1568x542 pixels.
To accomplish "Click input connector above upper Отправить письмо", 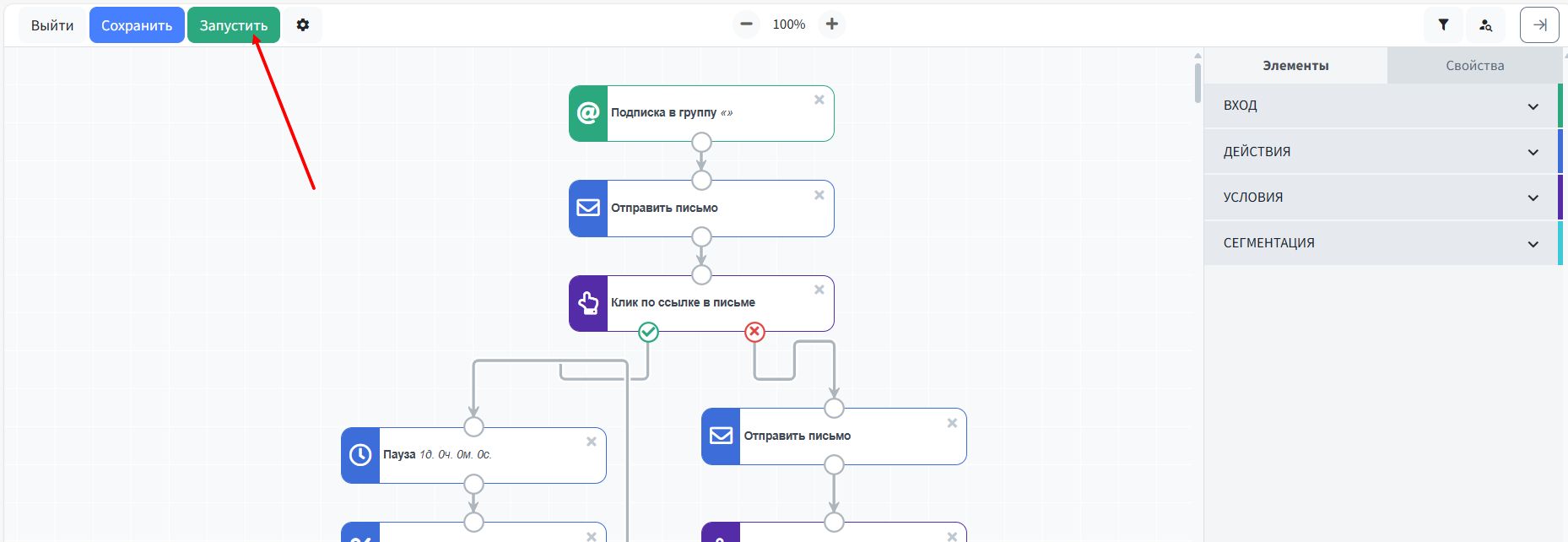I will pos(701,180).
